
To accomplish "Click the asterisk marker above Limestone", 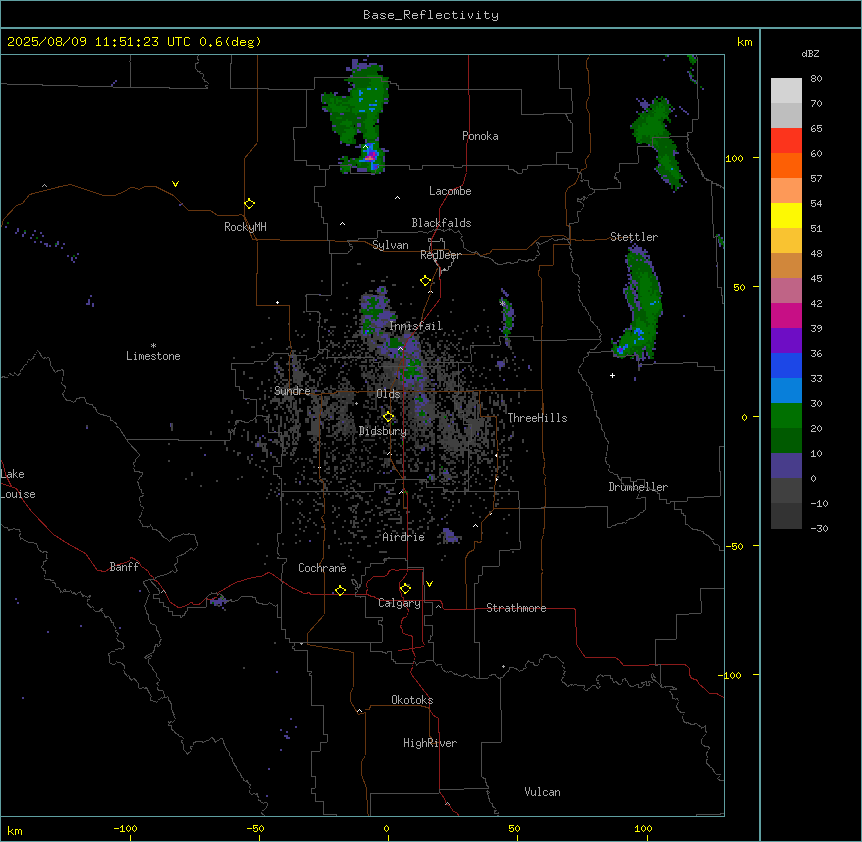I will (153, 346).
